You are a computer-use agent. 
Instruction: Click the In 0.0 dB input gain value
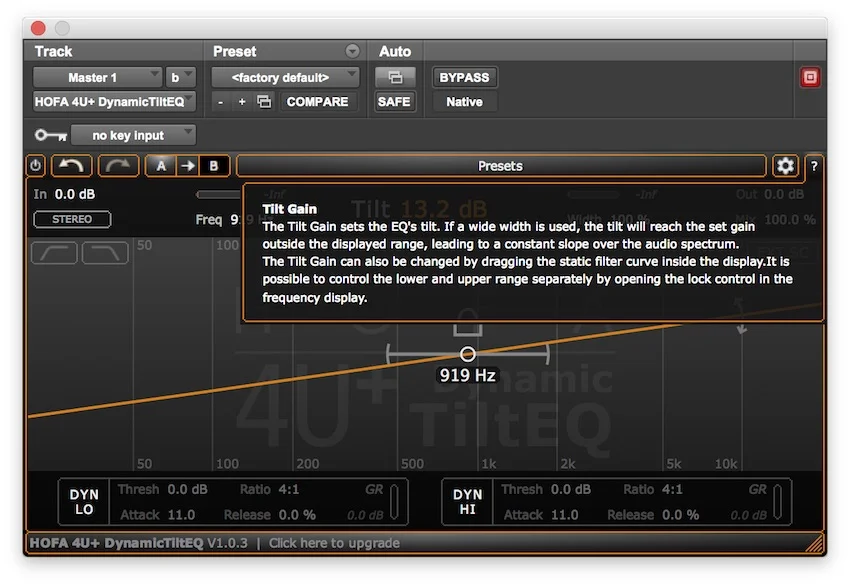[x=75, y=194]
